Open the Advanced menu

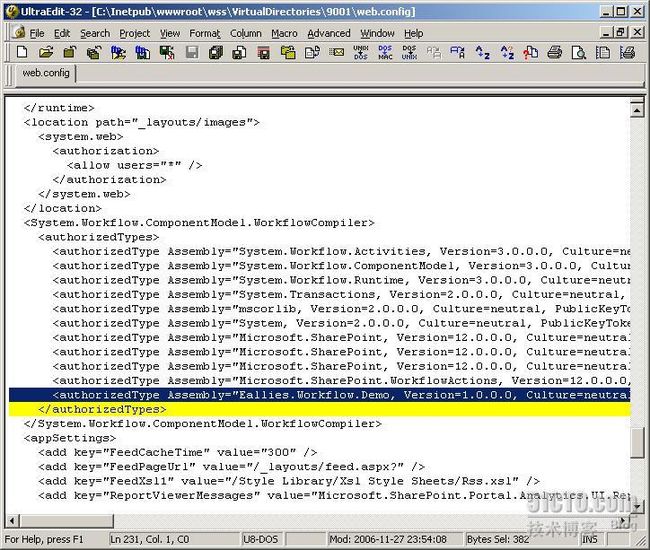[329, 33]
